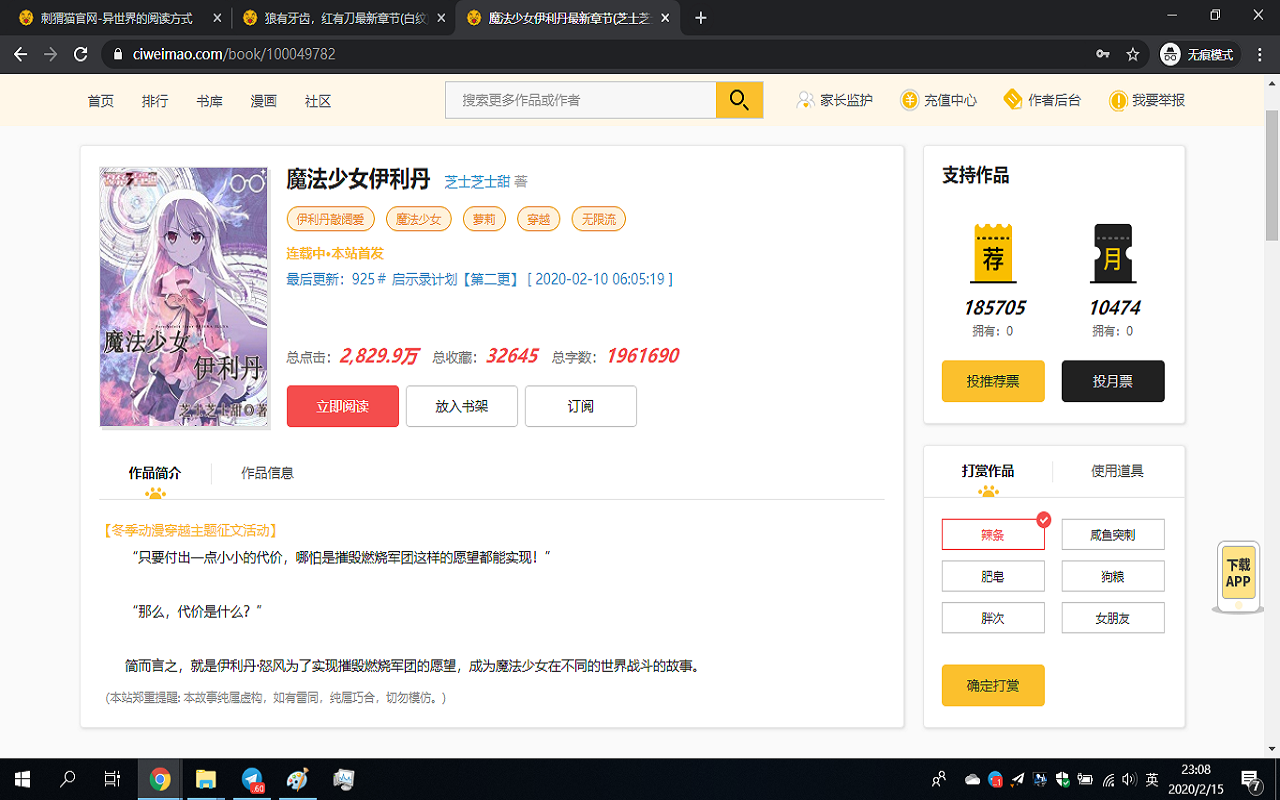
Task: Click 订阅 subscribe button
Action: [581, 406]
